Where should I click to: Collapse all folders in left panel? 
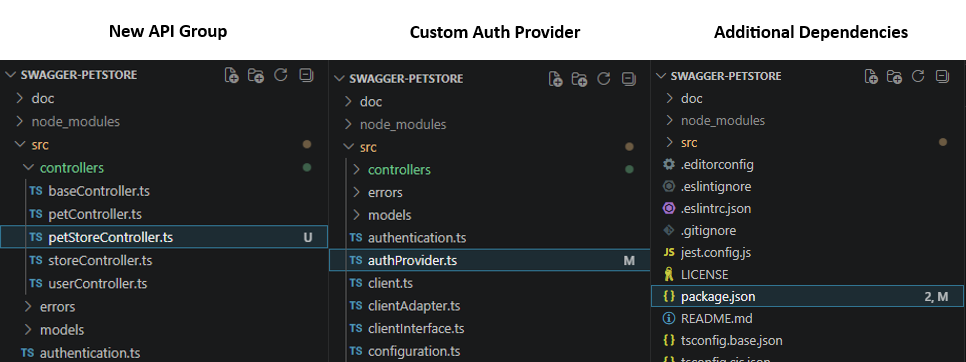coord(306,75)
